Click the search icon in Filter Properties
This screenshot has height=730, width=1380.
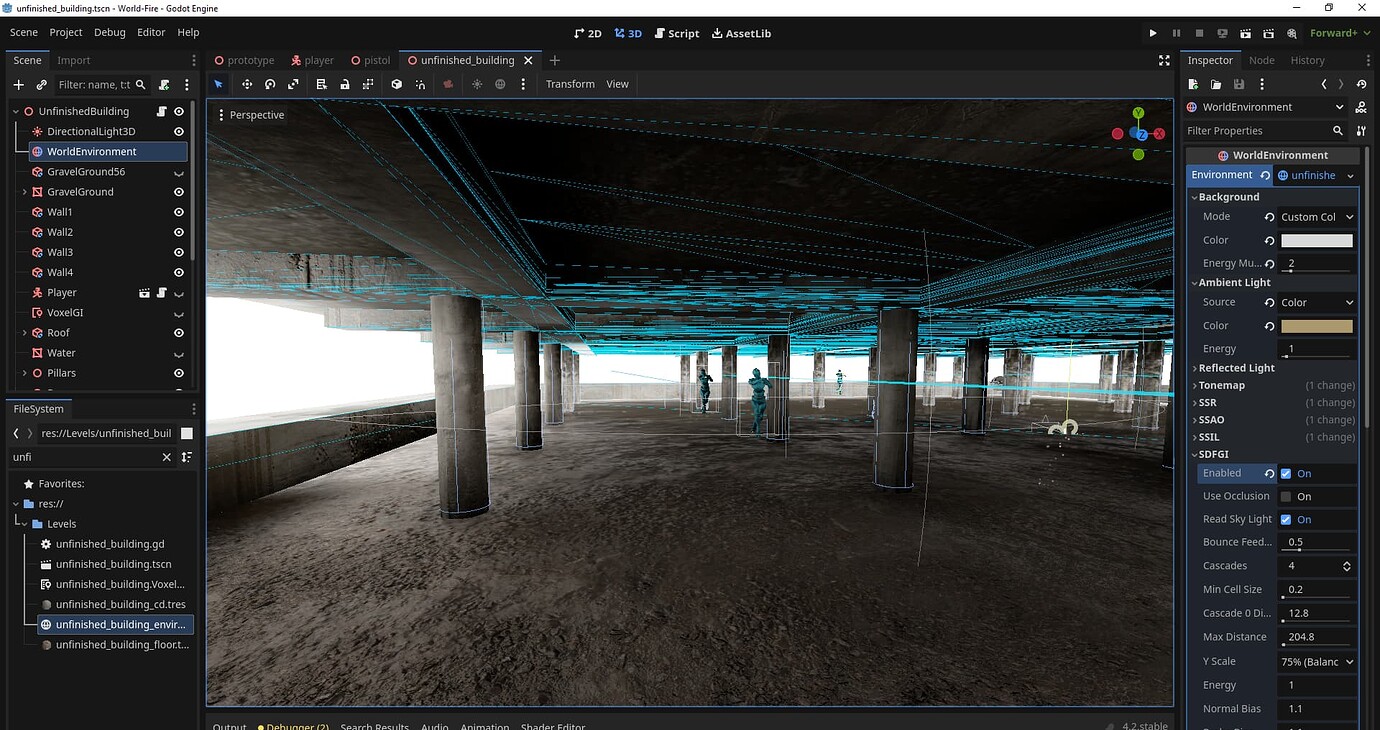[x=1338, y=130]
